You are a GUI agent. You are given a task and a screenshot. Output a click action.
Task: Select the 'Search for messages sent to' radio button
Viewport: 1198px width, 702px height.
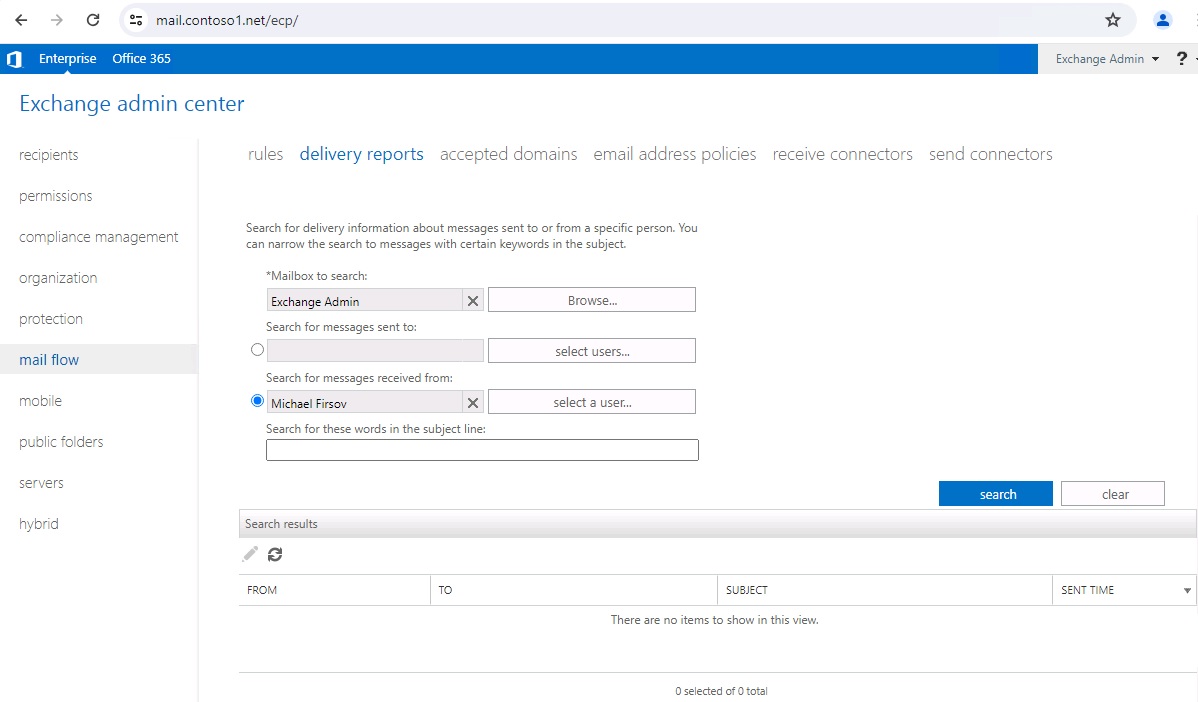257,349
